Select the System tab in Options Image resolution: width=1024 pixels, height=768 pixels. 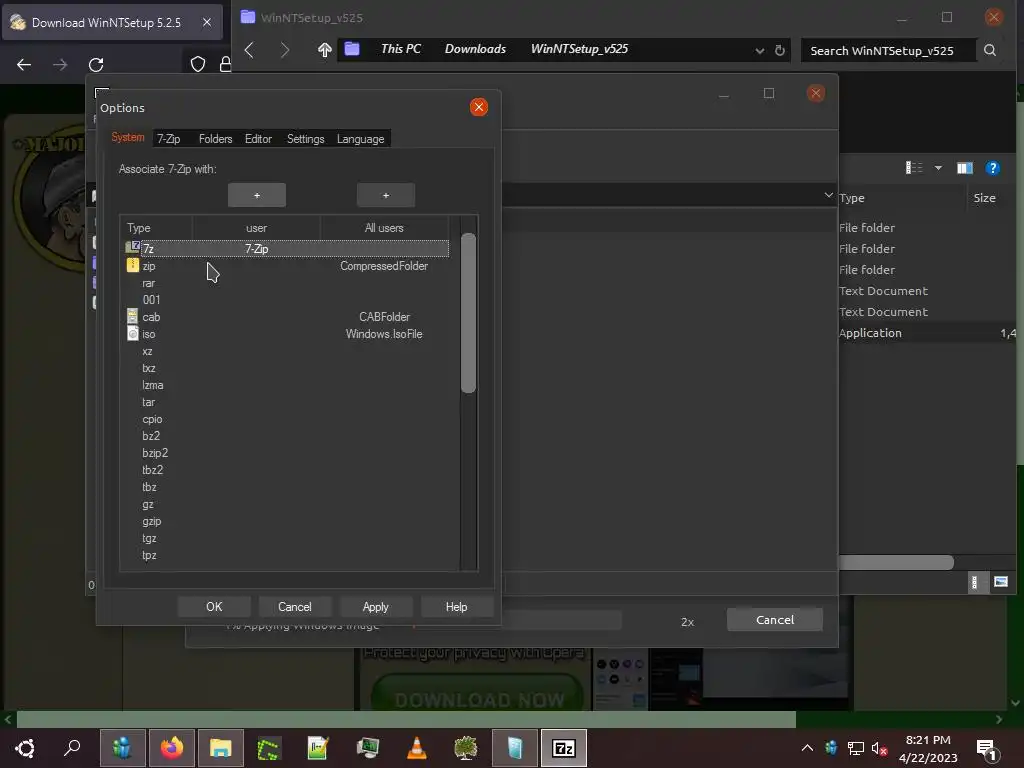(x=128, y=137)
